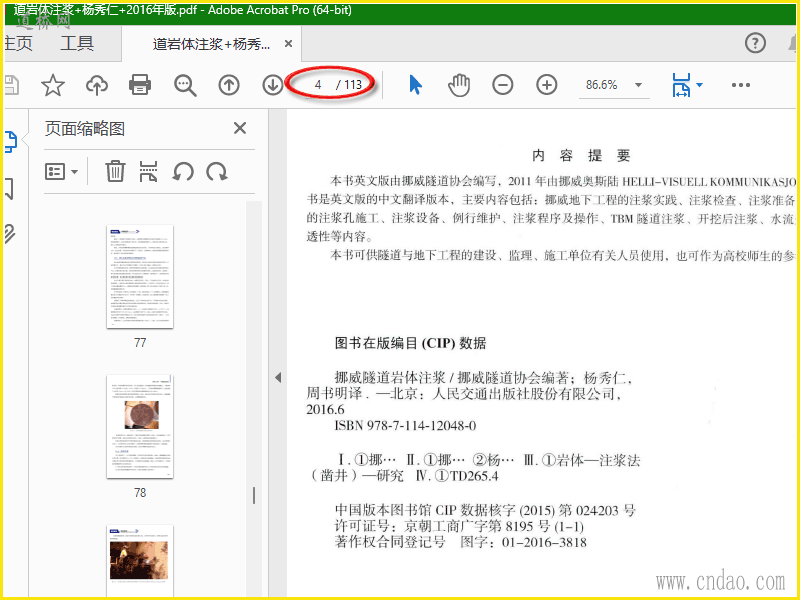Click the print pages icon in thumbnails toolbar
Viewport: 800px width, 600px height.
(148, 171)
